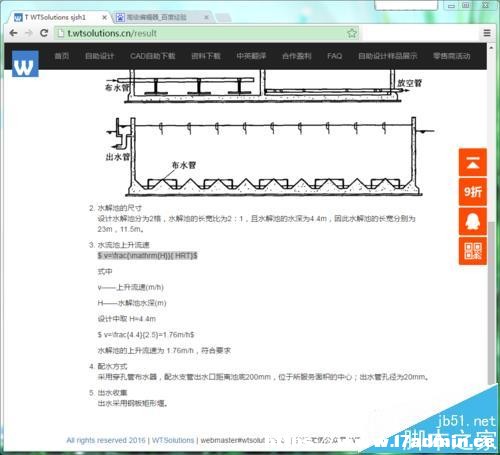Click the WTSolutions footer link
500x455 pixels.
pos(173,440)
